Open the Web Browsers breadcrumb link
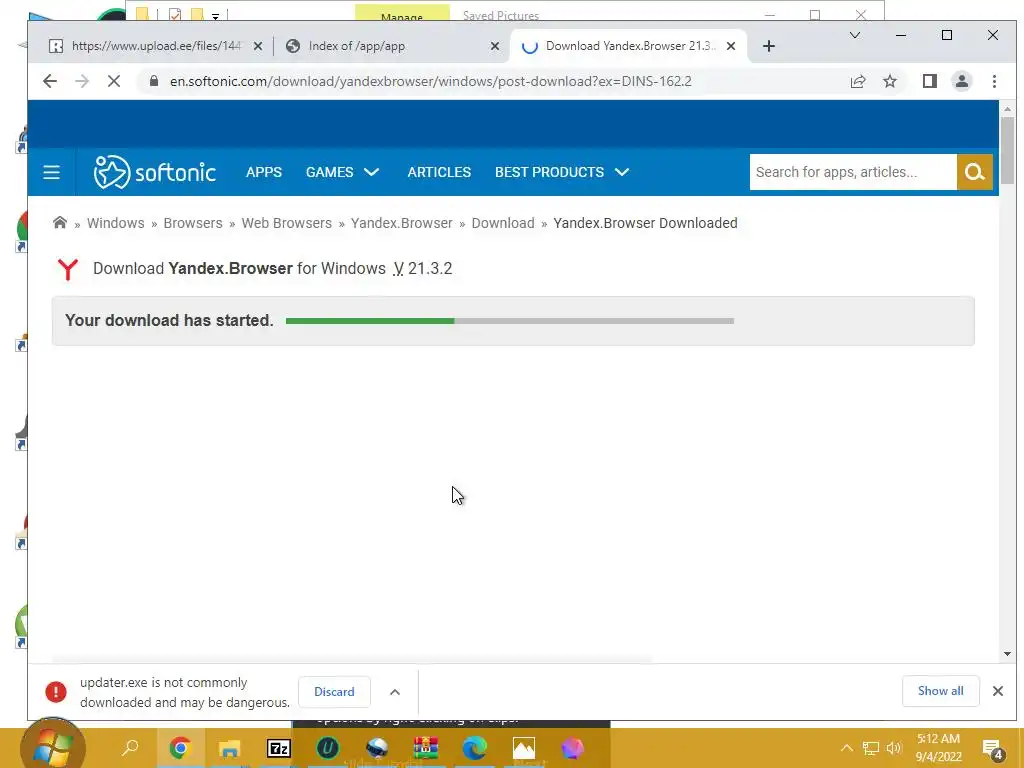This screenshot has width=1024, height=768. point(287,223)
